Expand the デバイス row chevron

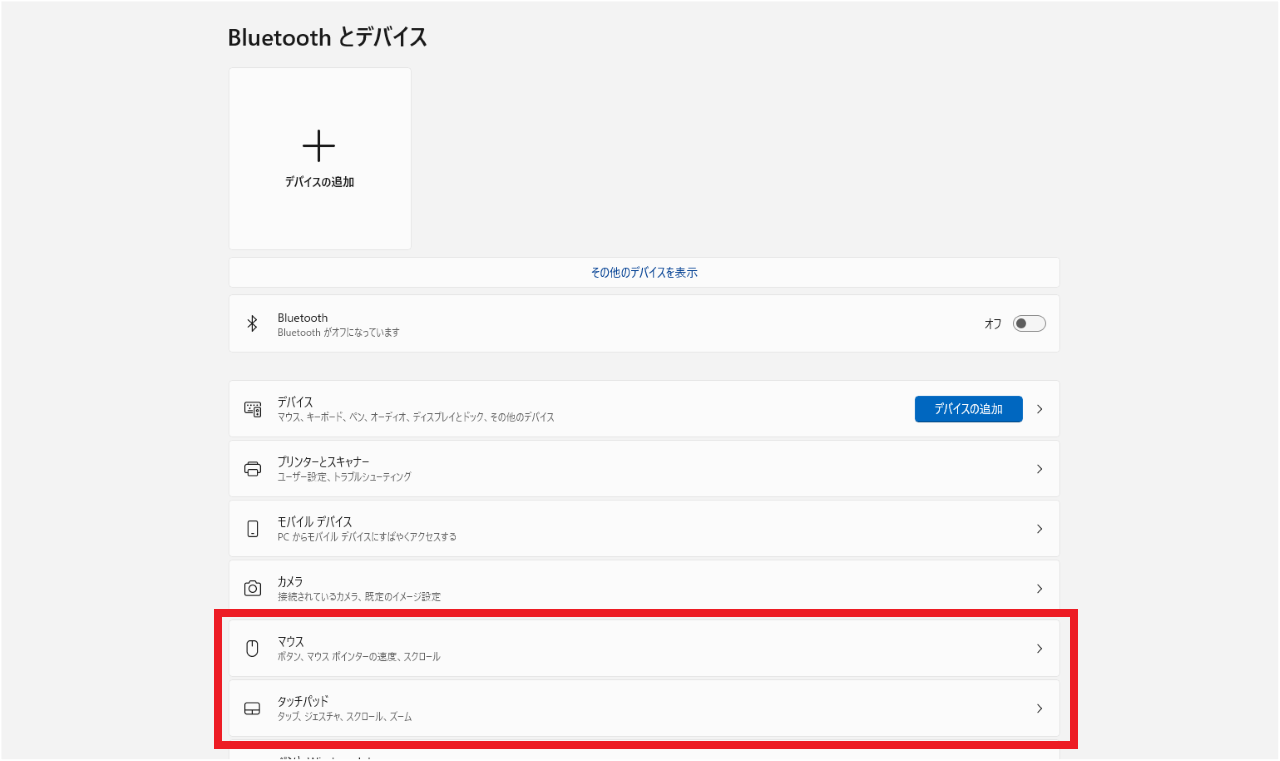[1040, 409]
